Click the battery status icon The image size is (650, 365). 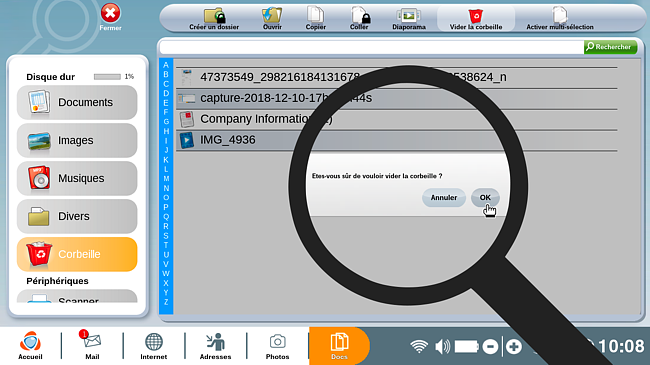466,346
